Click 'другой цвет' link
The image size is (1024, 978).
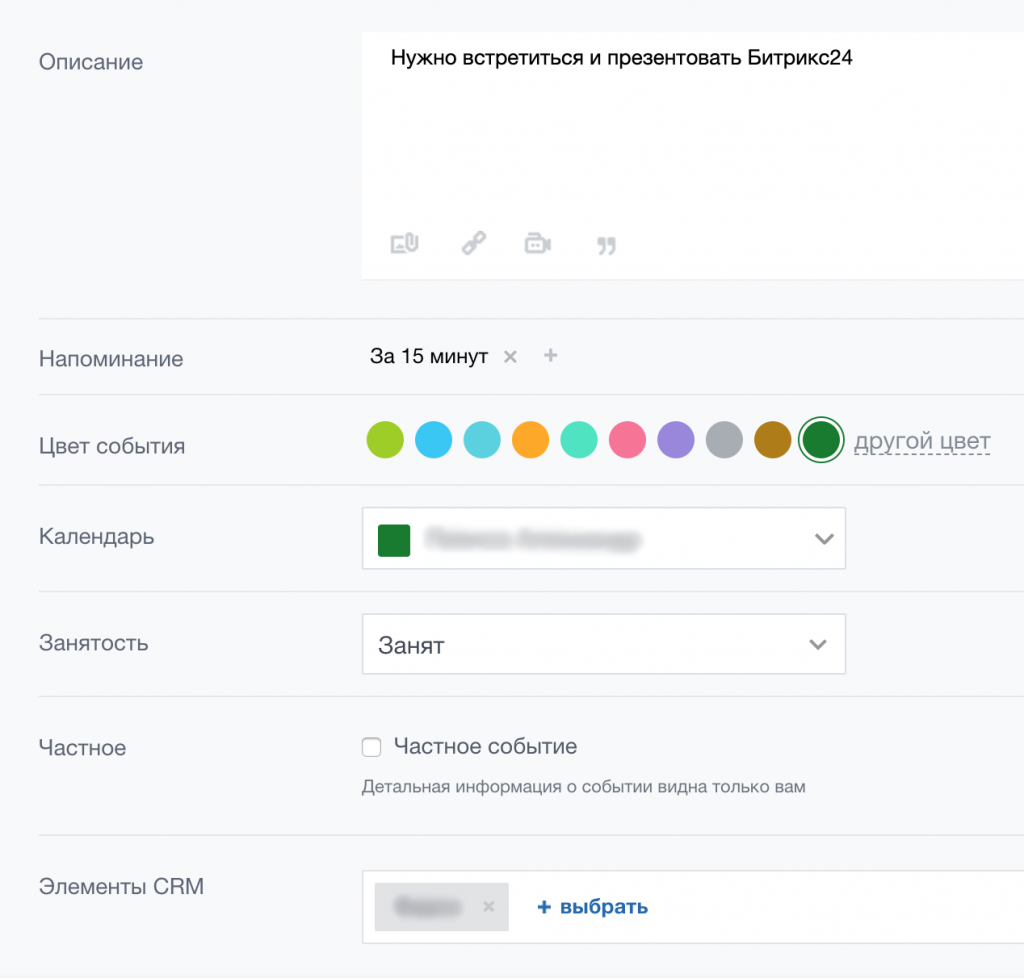[922, 441]
